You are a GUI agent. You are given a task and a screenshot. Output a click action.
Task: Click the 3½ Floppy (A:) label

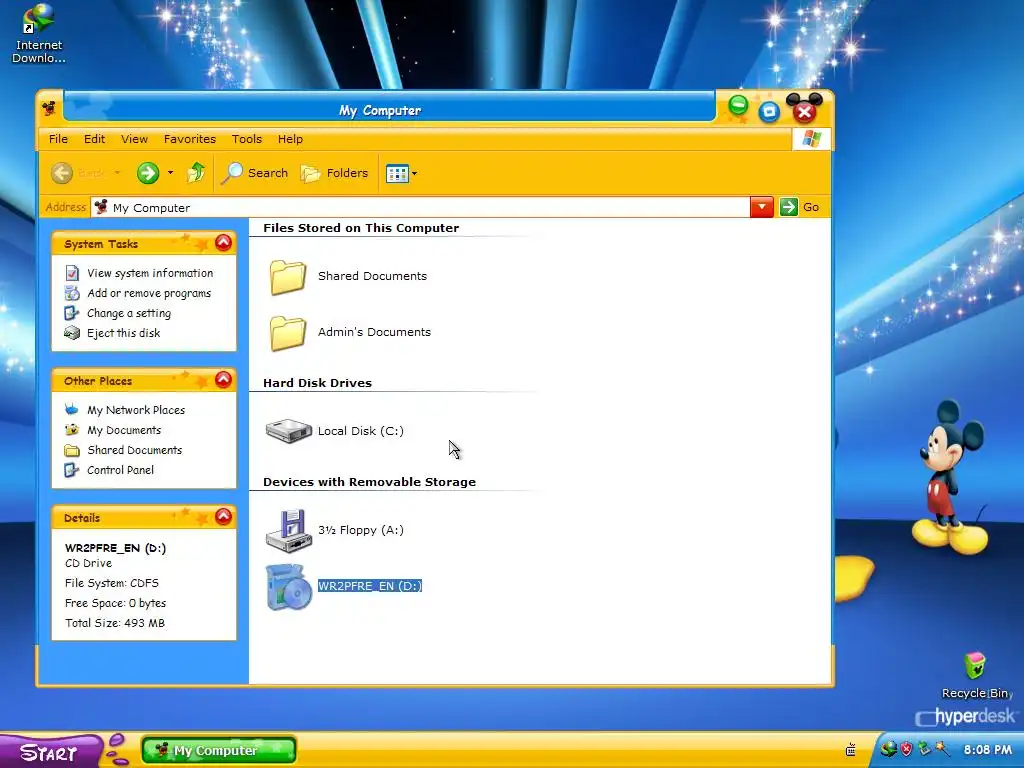click(360, 530)
